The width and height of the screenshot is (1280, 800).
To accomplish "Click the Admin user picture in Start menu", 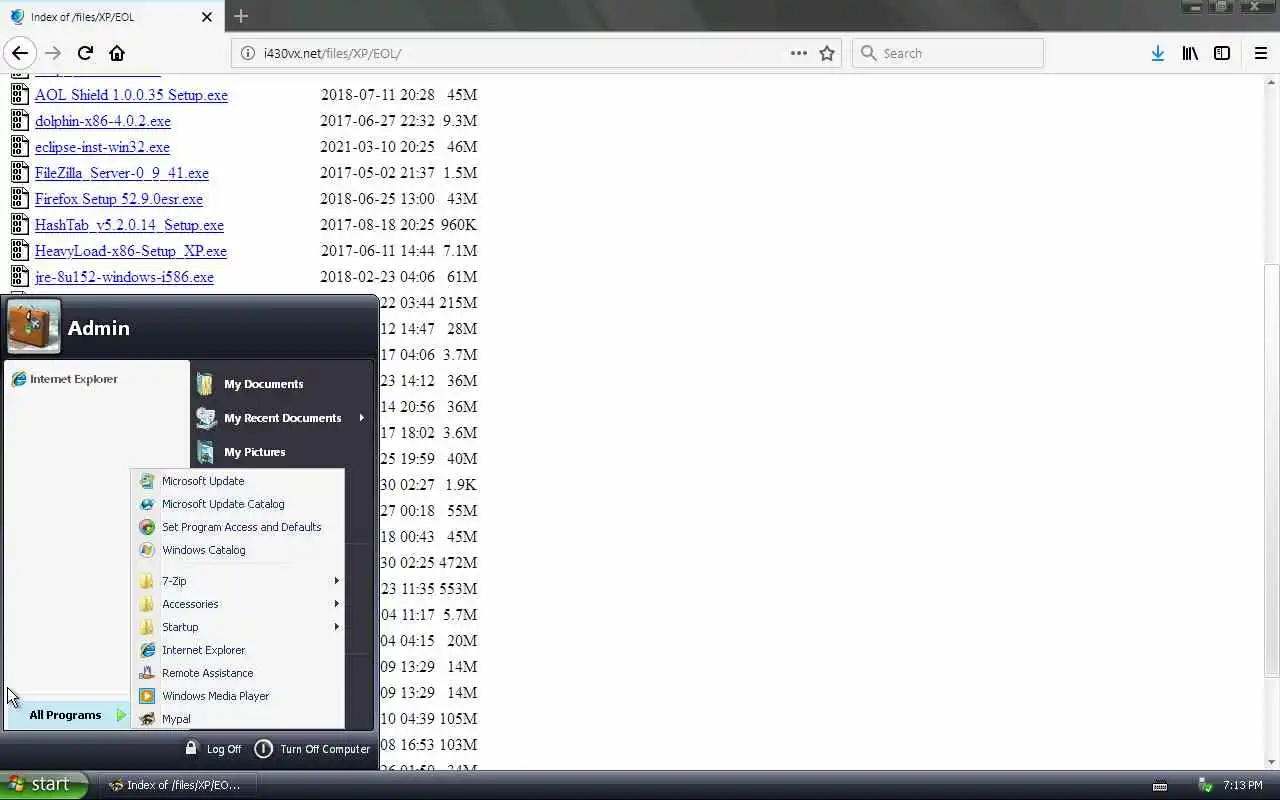I will (x=33, y=327).
